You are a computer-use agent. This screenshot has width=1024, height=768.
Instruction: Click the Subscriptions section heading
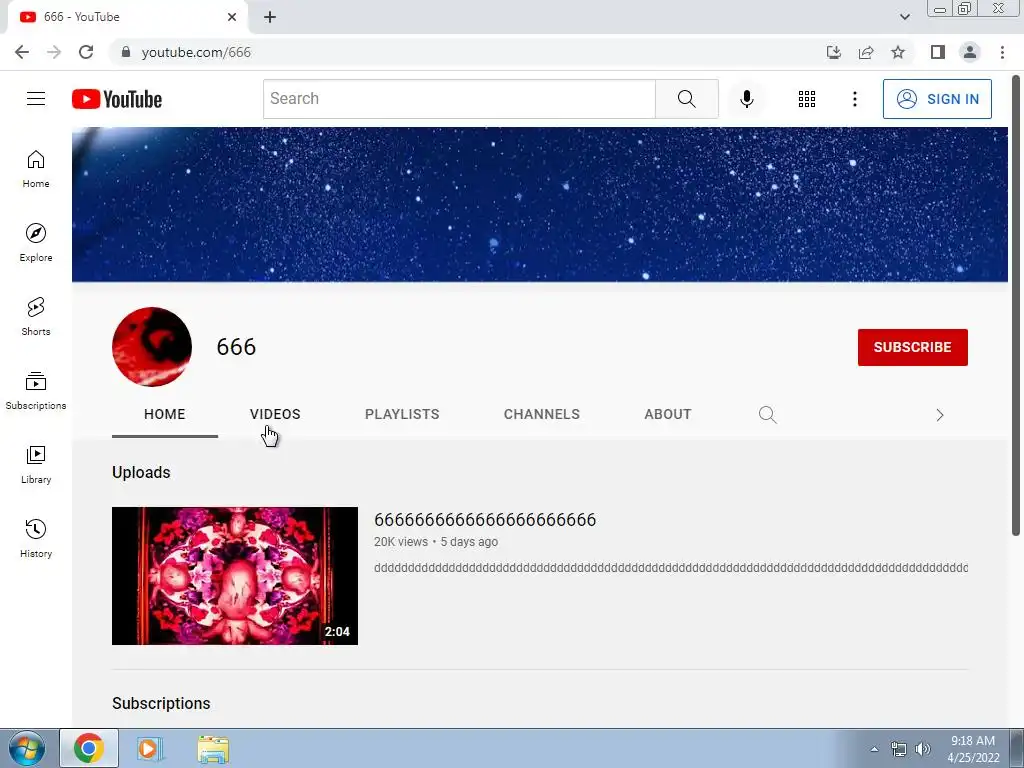coord(161,703)
